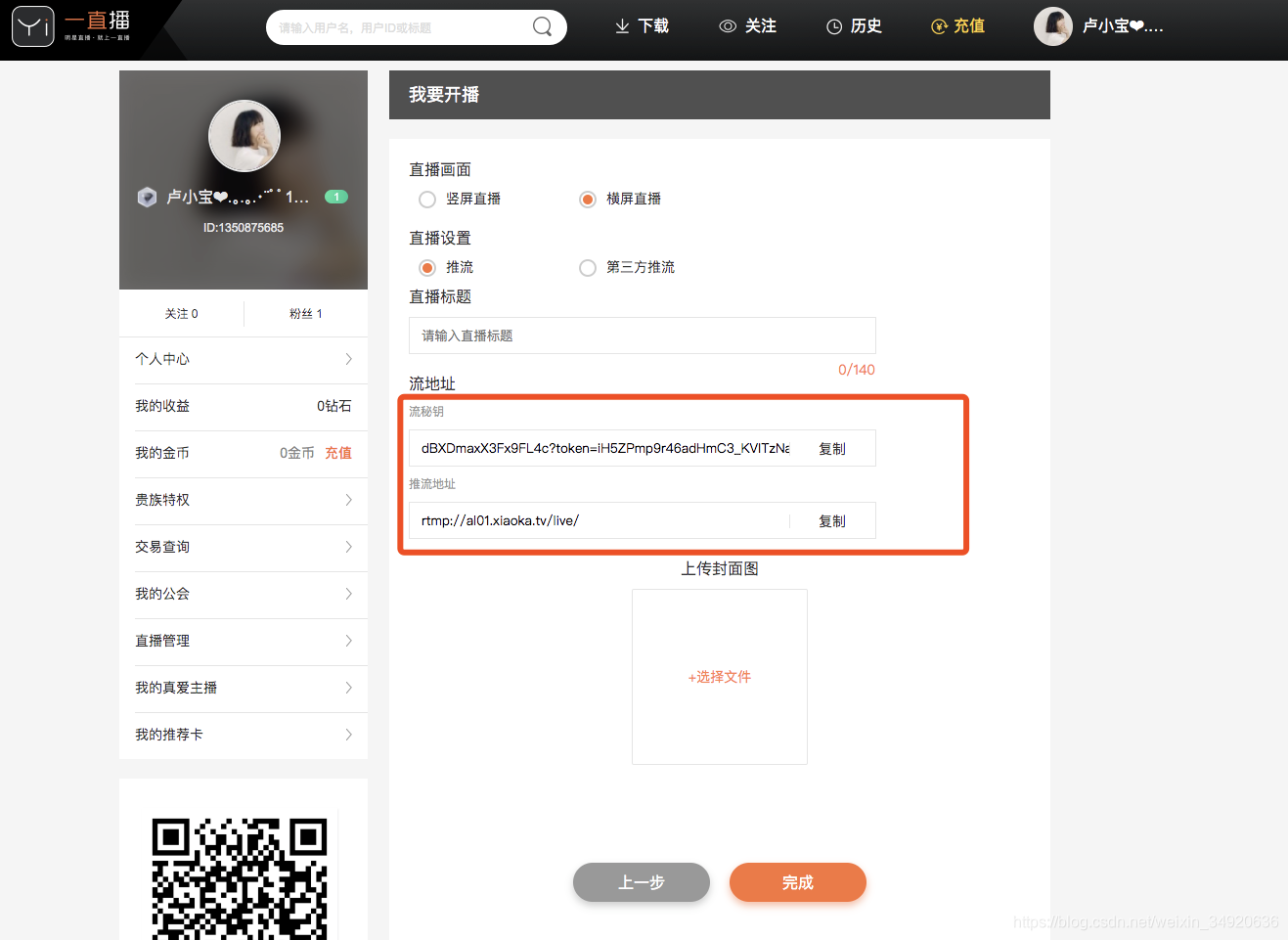
Task: Select the 横屏直播 landscape radio button
Action: pyautogui.click(x=588, y=200)
